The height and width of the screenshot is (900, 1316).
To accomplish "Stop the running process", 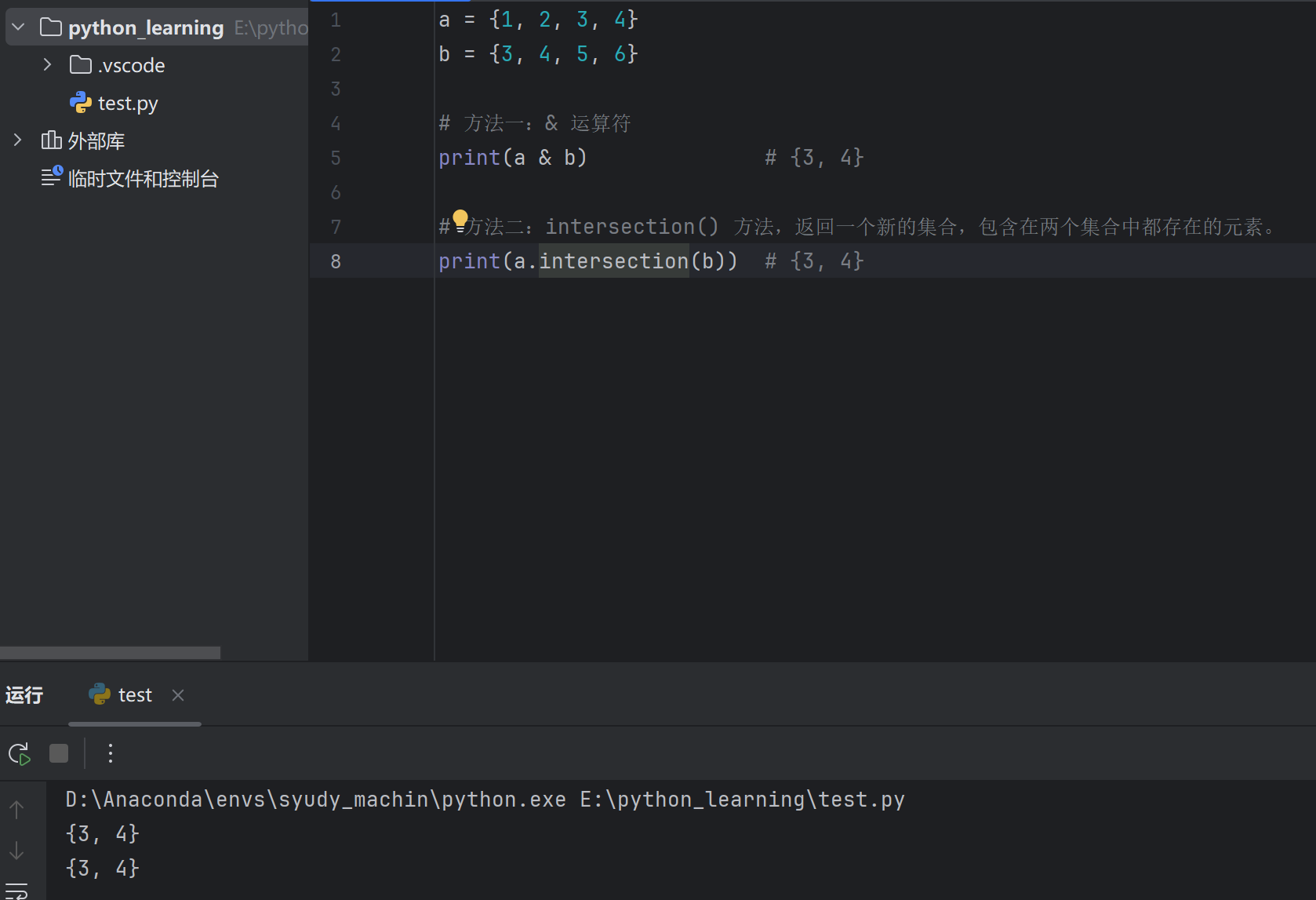I will 59,754.
